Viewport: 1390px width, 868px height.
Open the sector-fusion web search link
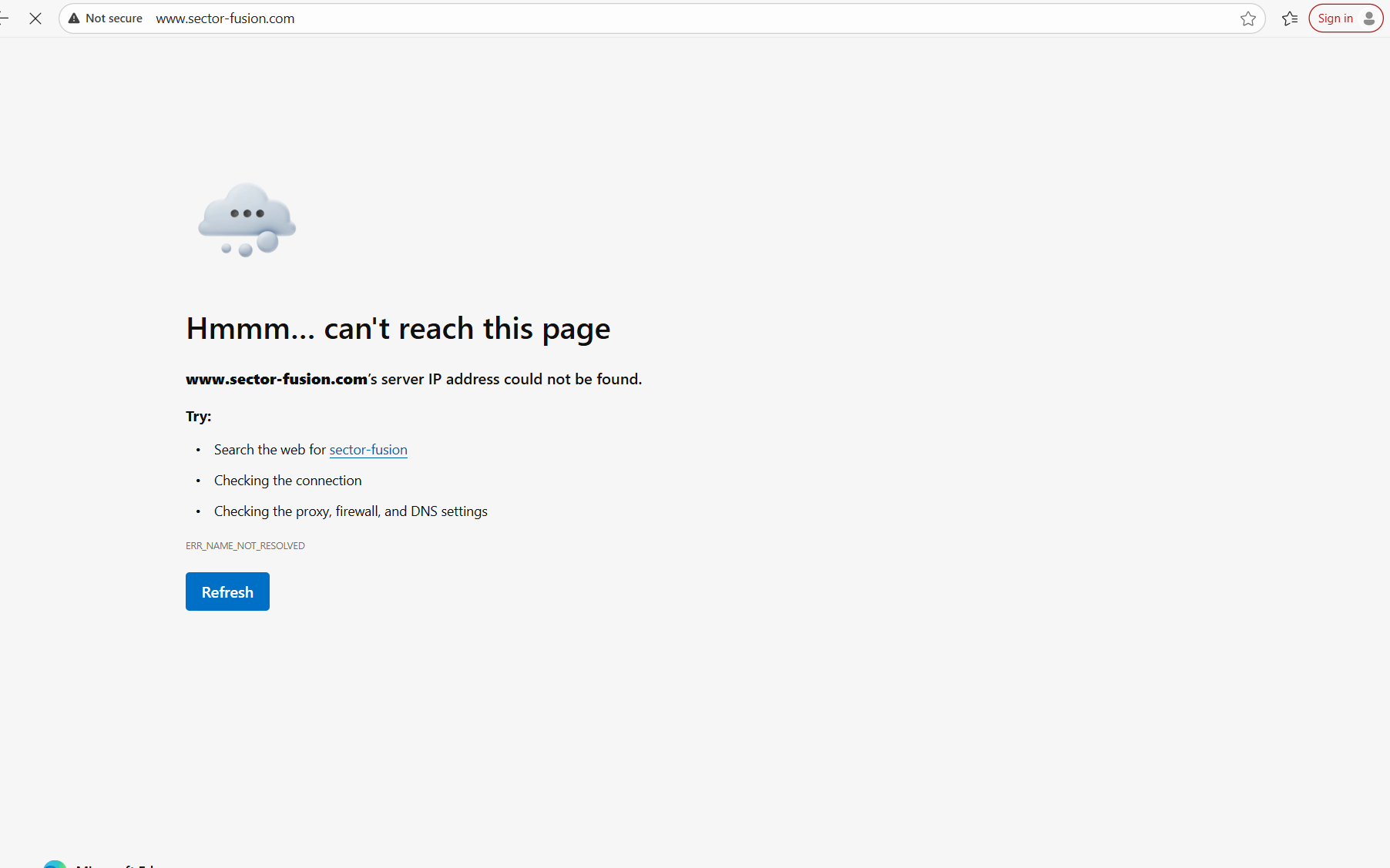368,450
